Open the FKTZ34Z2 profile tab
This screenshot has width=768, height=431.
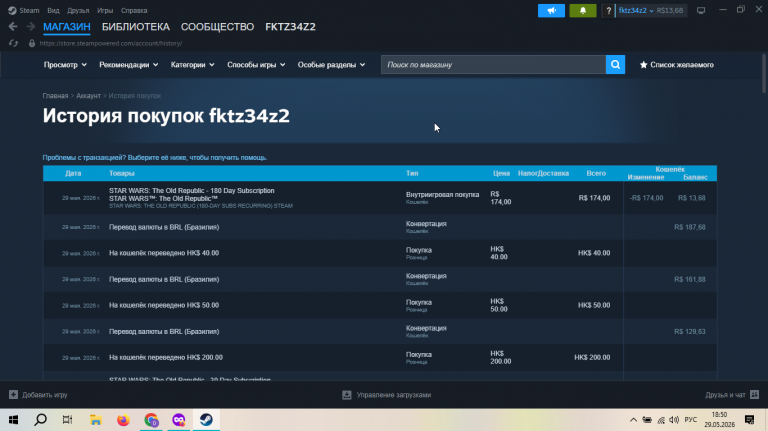(290, 27)
